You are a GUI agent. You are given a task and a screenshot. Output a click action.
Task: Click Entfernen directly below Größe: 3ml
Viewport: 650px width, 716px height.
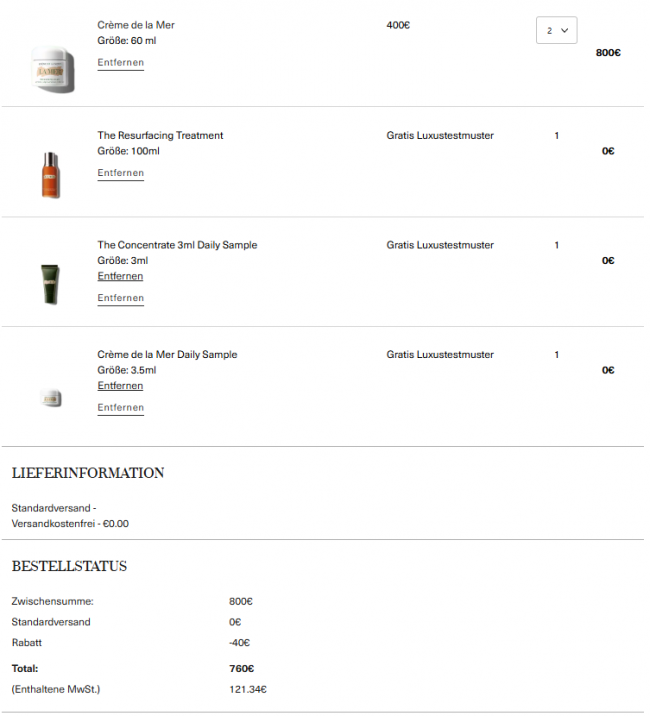[x=120, y=276]
